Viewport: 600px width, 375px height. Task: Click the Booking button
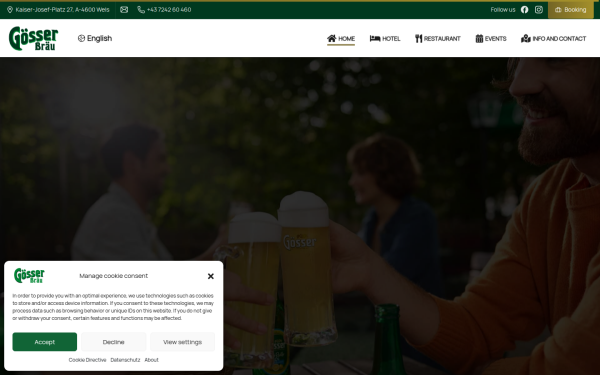[571, 10]
